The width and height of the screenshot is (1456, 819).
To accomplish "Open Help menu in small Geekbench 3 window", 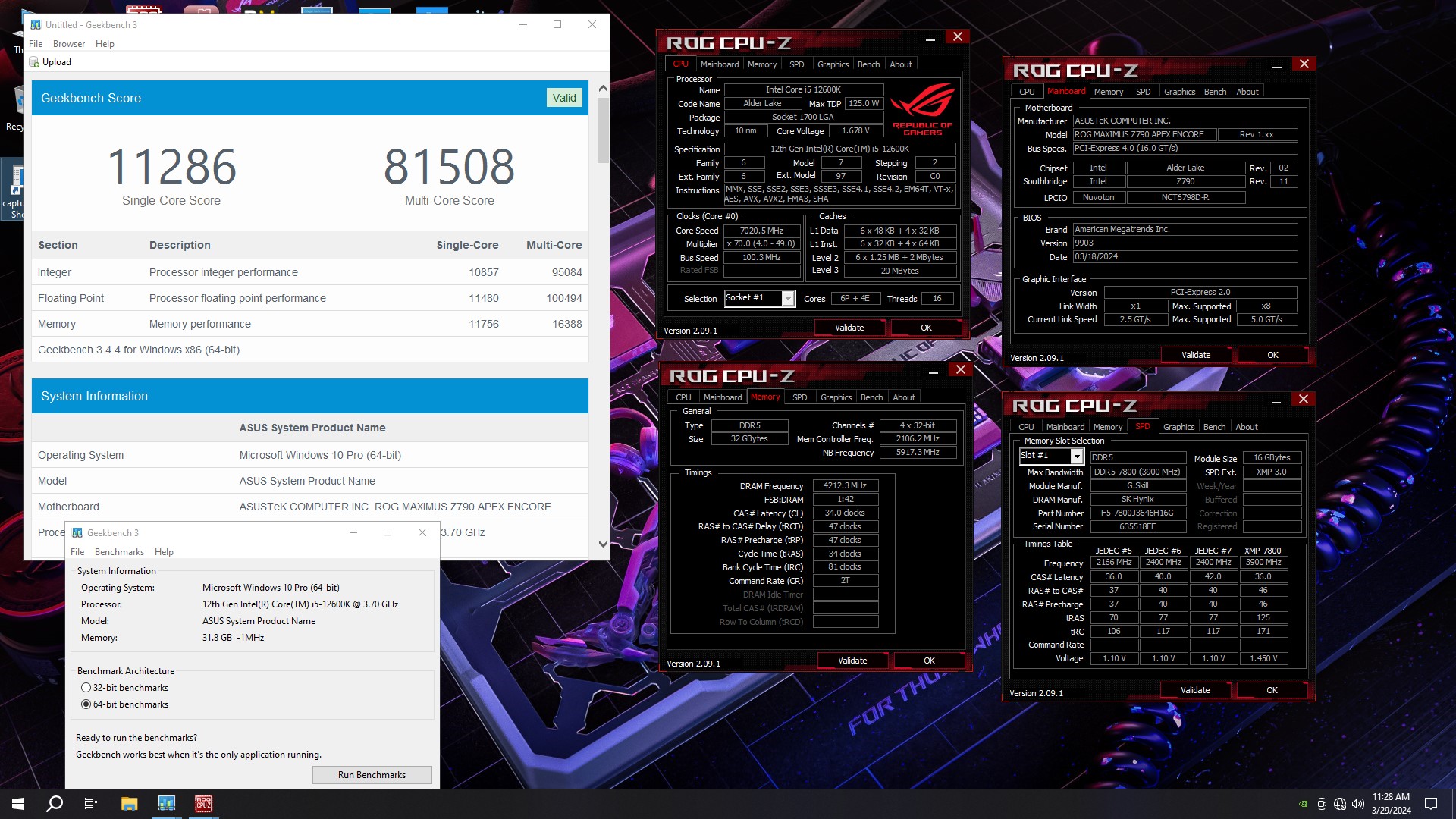I will pos(164,552).
